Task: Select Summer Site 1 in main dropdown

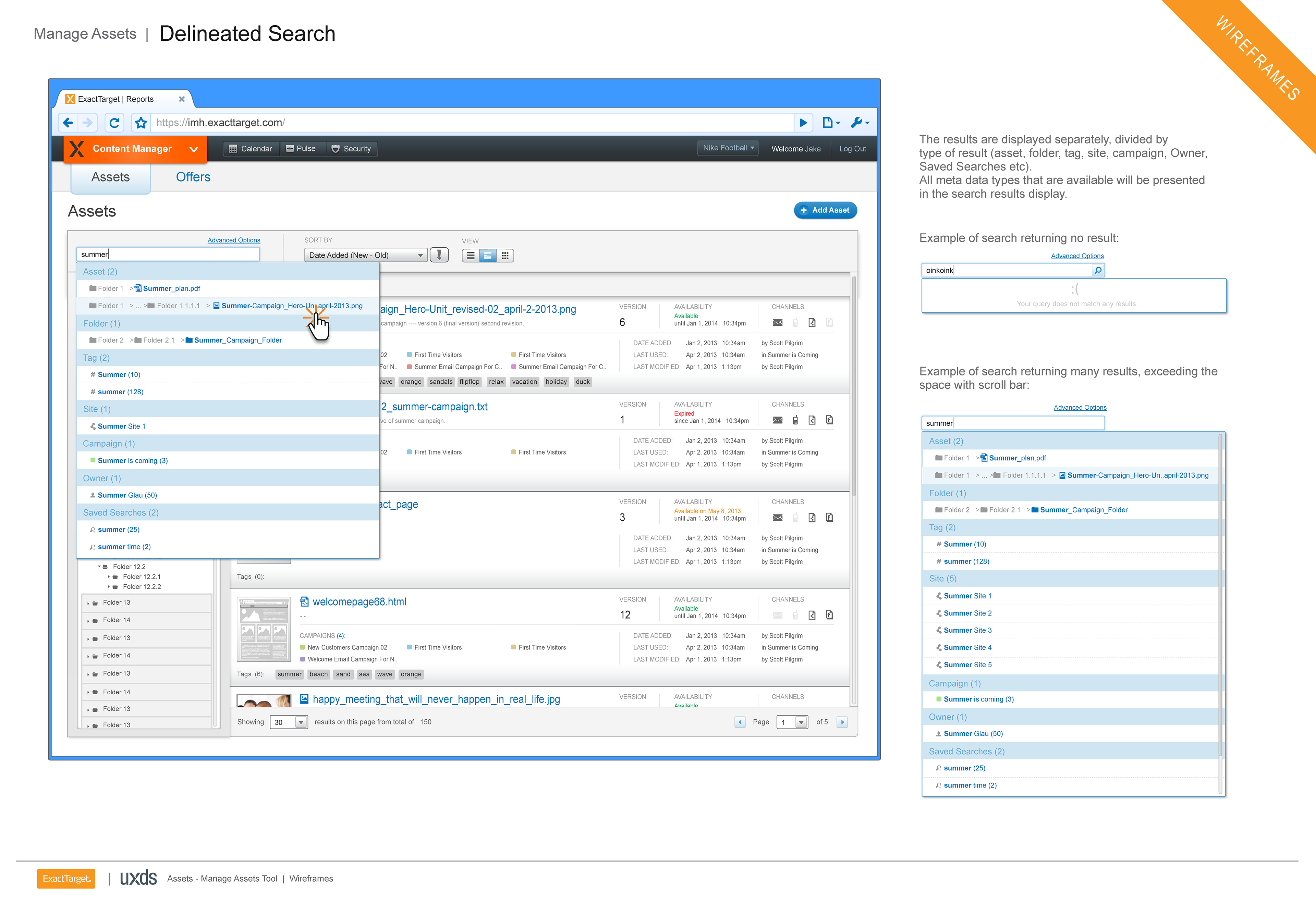Action: (x=121, y=426)
